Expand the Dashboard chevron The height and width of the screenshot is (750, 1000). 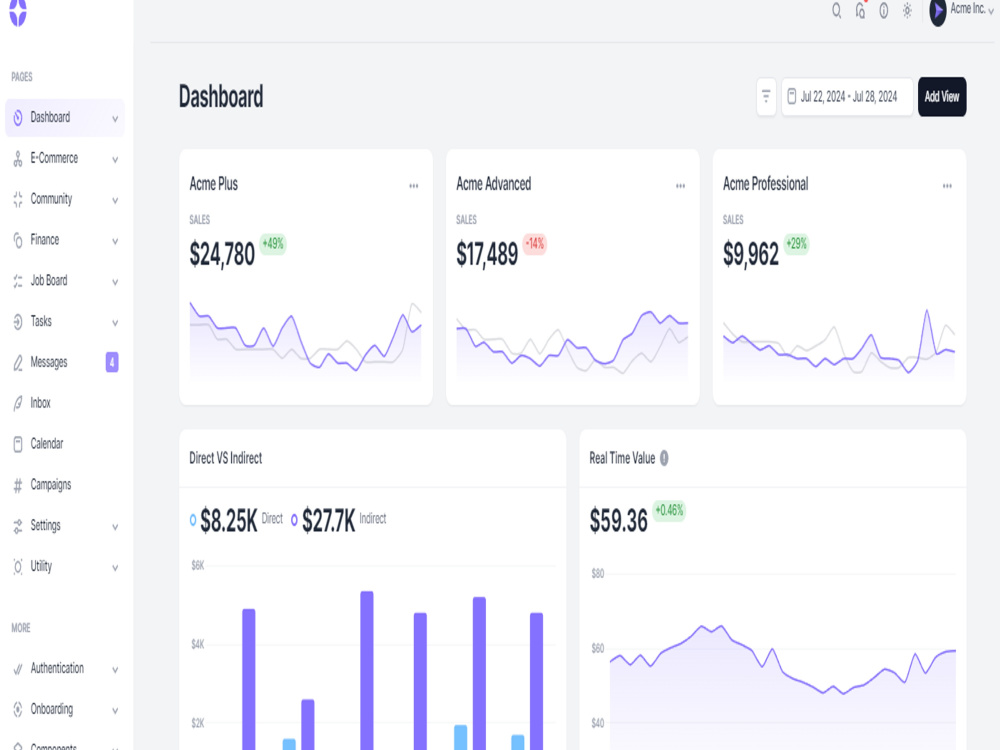(115, 119)
